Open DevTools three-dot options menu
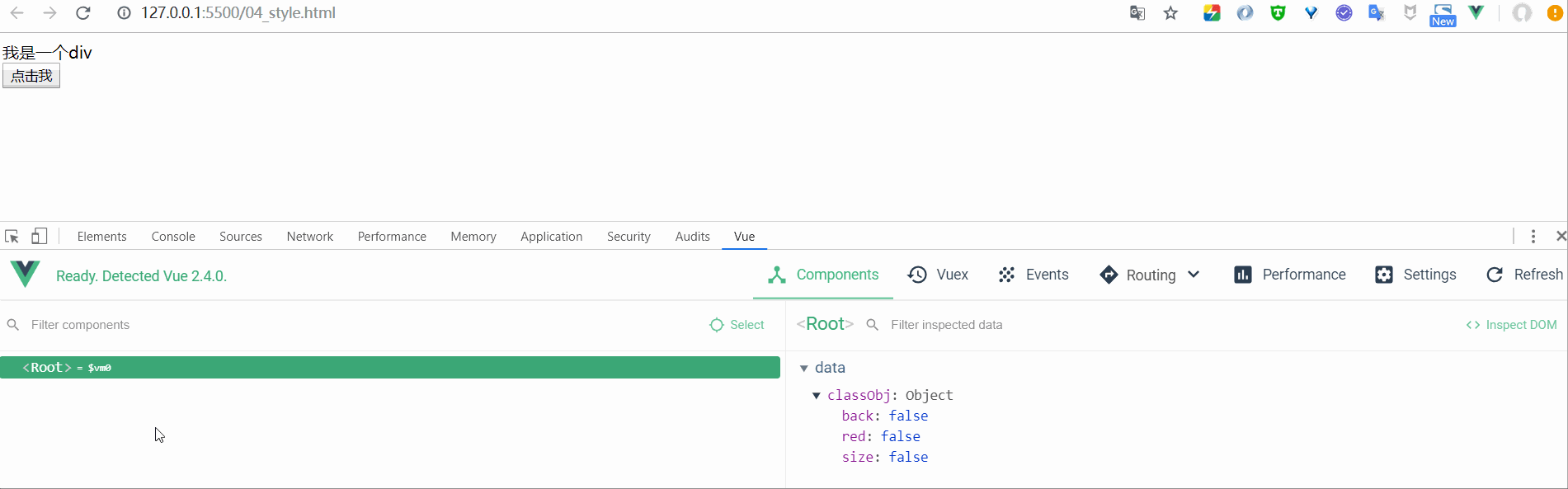Image resolution: width=1568 pixels, height=489 pixels. [x=1533, y=237]
